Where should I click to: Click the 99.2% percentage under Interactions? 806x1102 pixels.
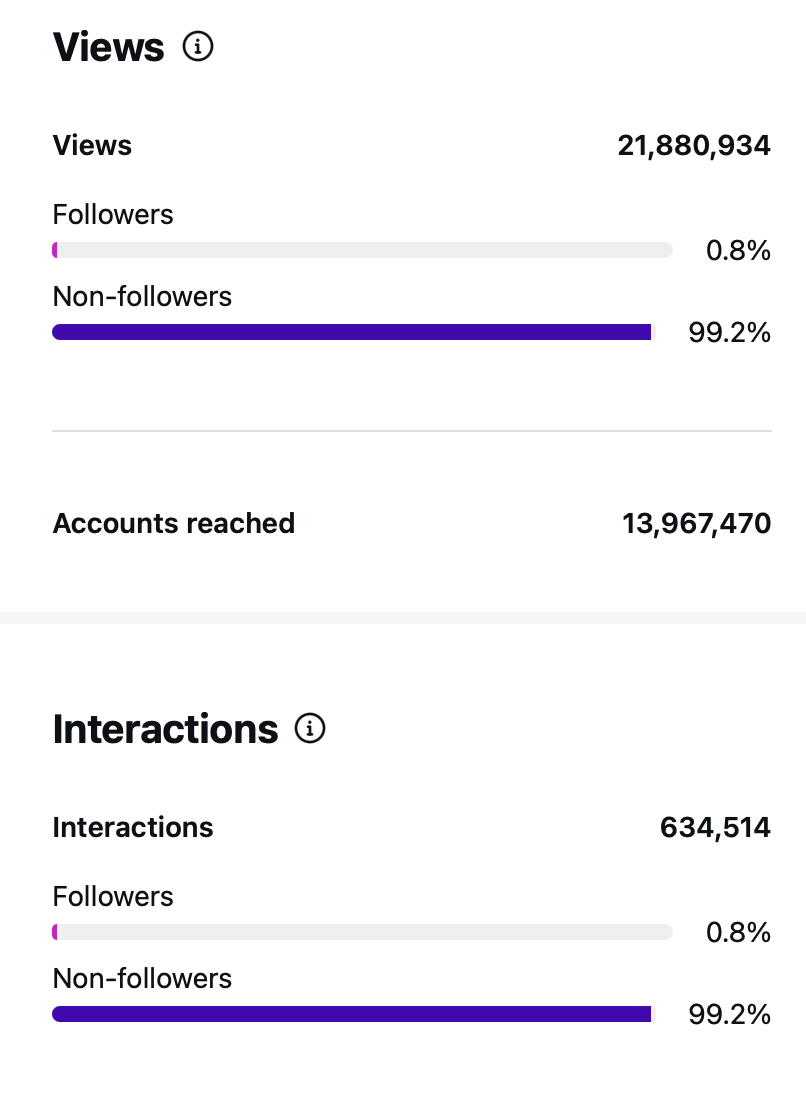pos(729,1014)
